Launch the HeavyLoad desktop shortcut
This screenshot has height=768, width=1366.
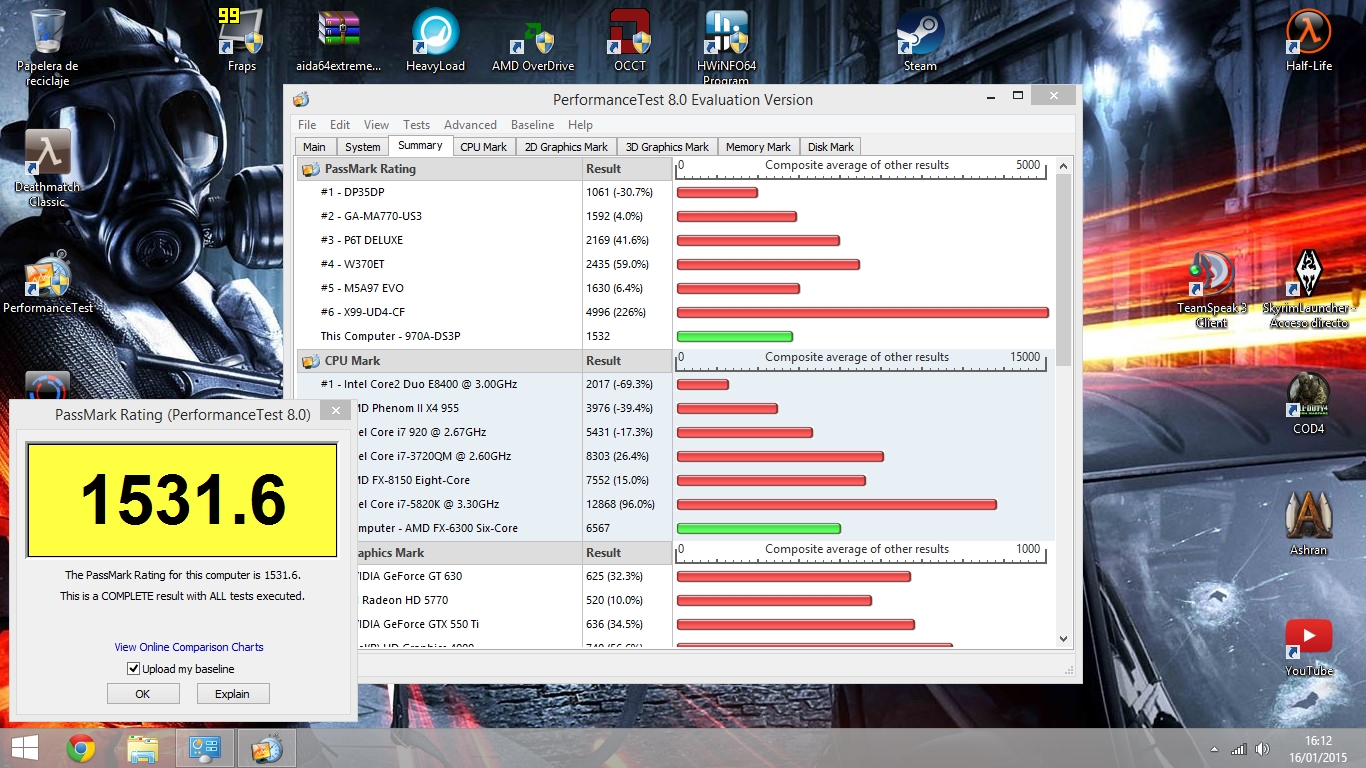pyautogui.click(x=435, y=40)
